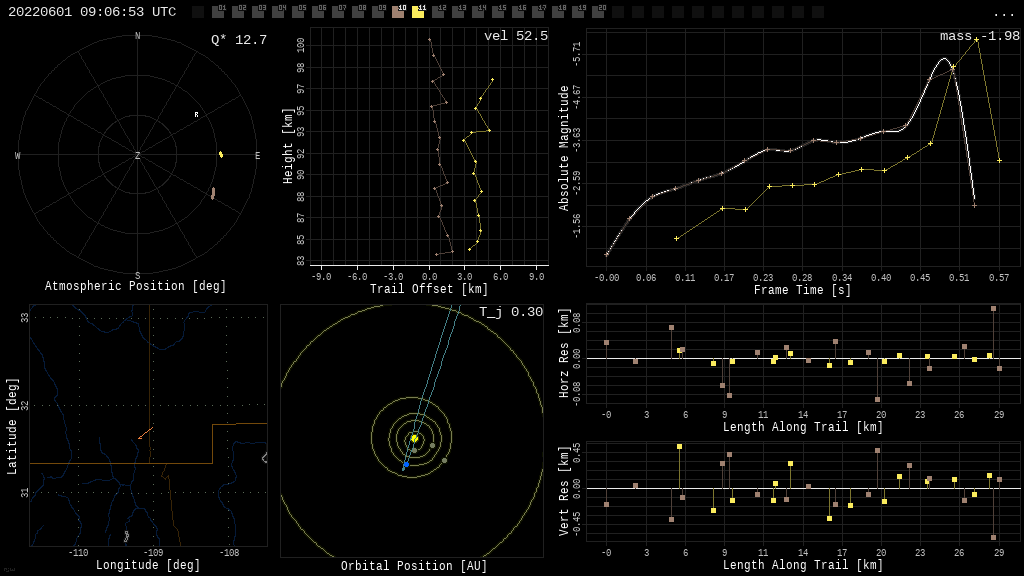The height and width of the screenshot is (576, 1024).
Task: Click the yellow light curve peak point
Action: tap(977, 40)
